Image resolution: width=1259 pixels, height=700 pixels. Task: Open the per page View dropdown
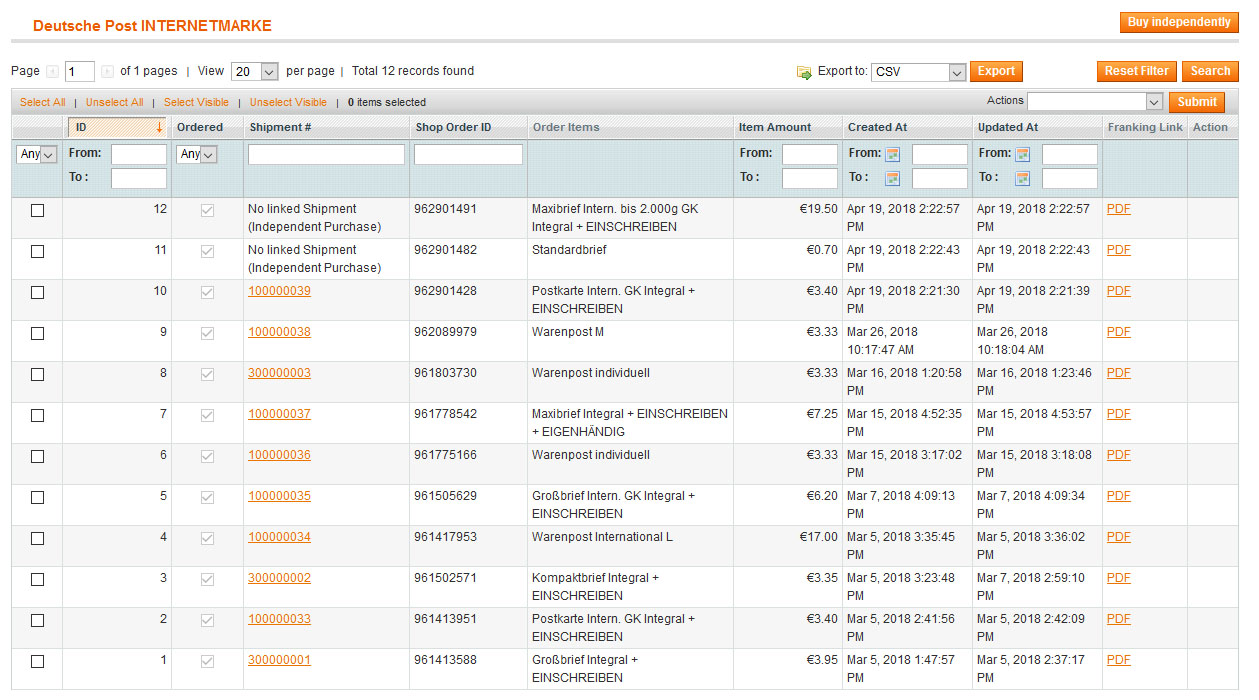point(254,72)
